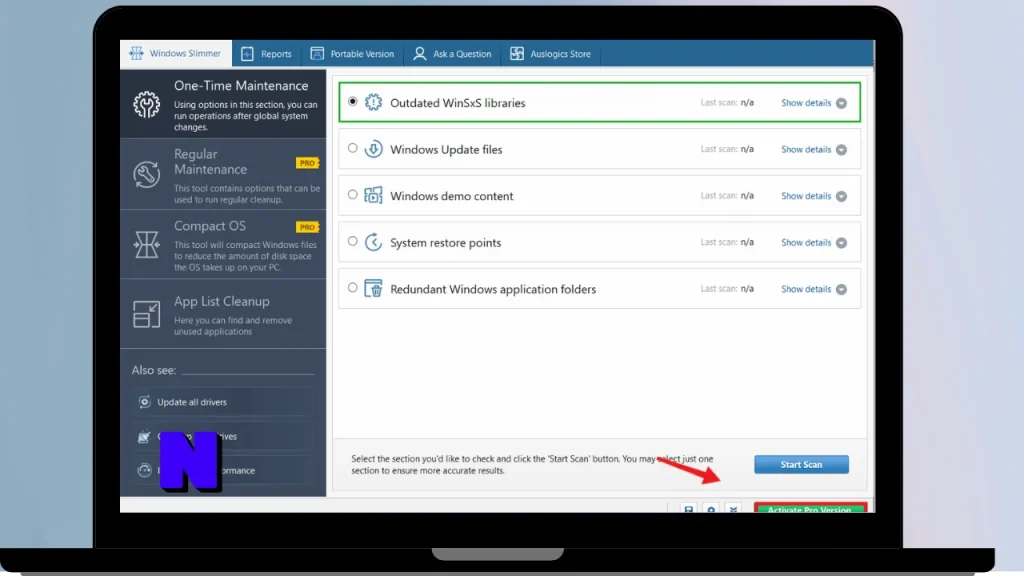Select the Outdated WinSxS libraries radio button
1024x576 pixels.
click(353, 101)
